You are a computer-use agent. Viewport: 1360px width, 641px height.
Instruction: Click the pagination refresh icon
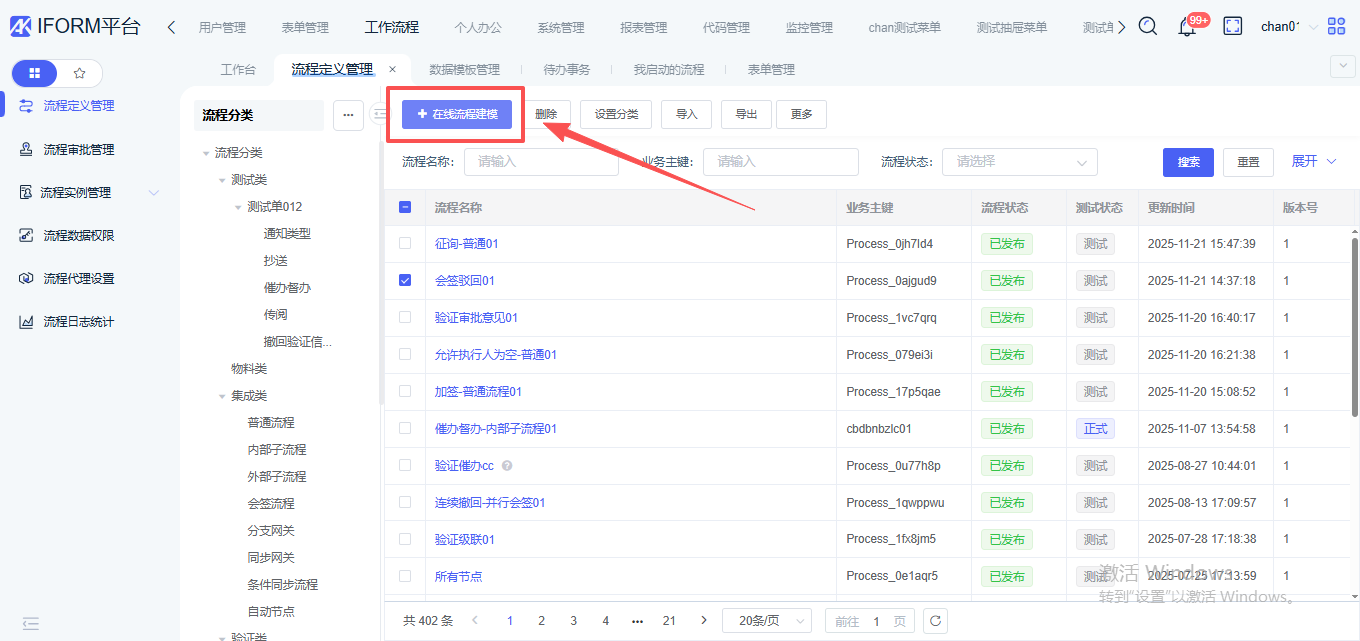point(935,621)
